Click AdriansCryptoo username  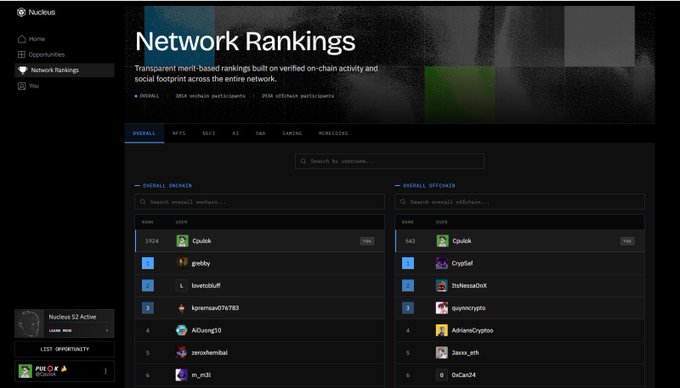coord(472,330)
